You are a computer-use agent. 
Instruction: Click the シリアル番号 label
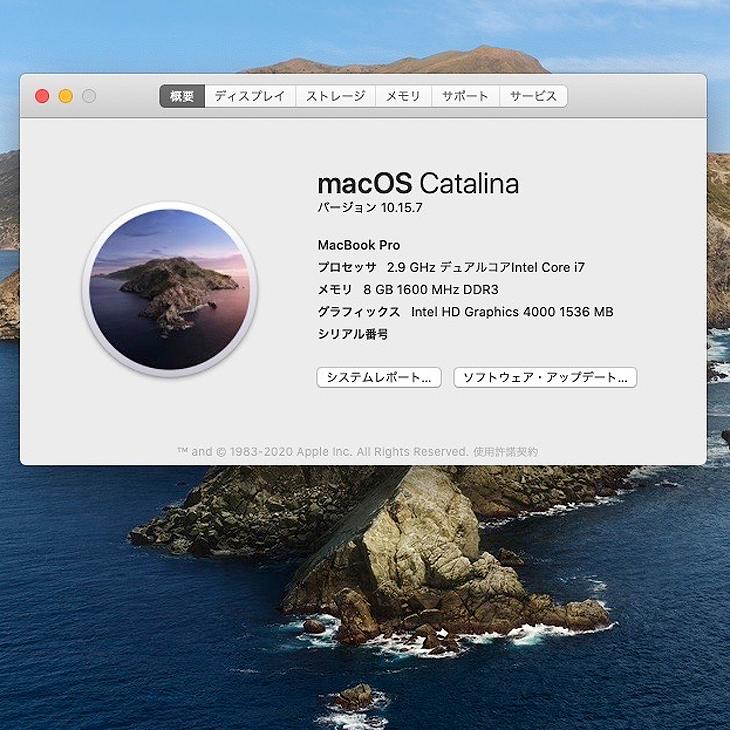[352, 334]
